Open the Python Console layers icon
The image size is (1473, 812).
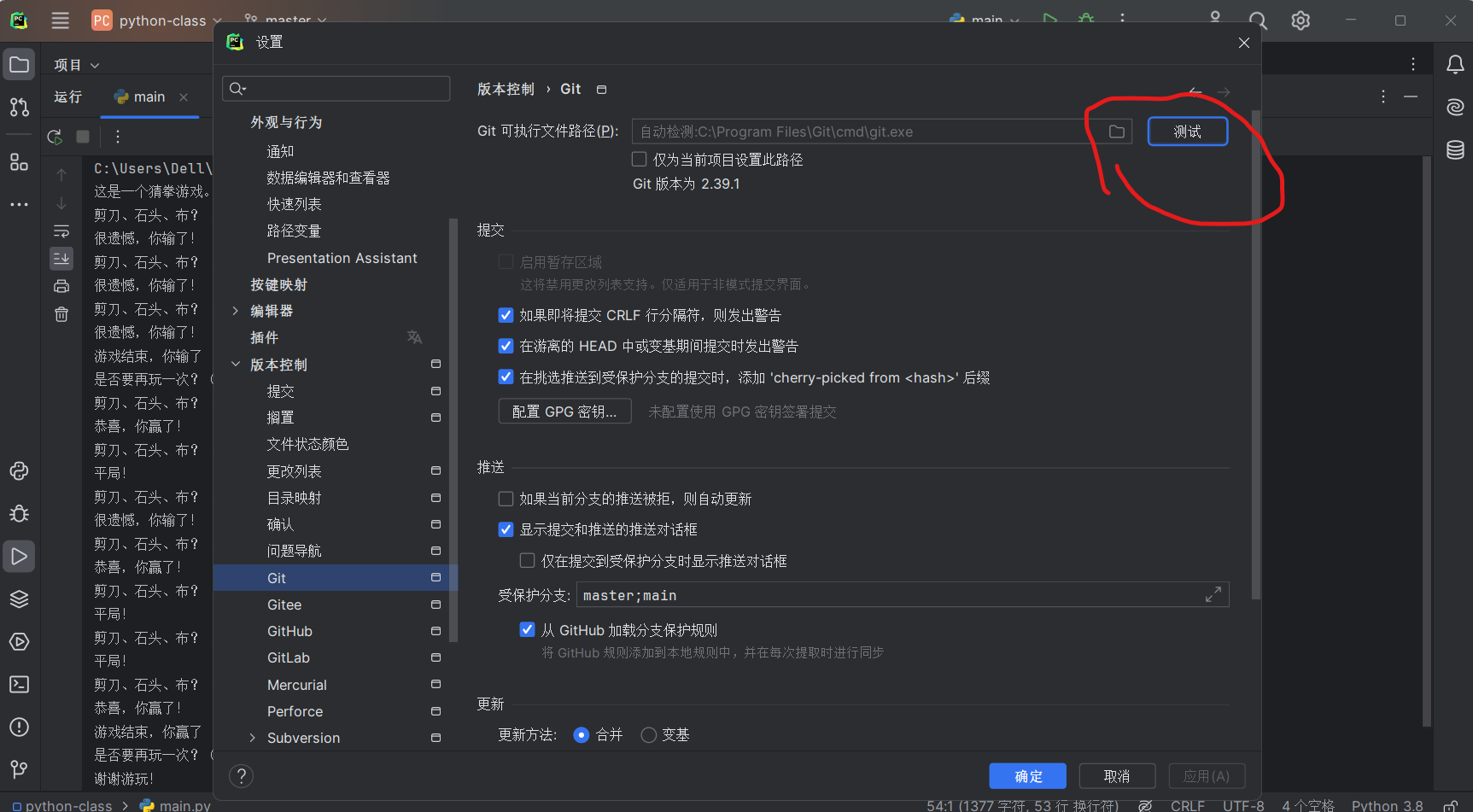[19, 599]
